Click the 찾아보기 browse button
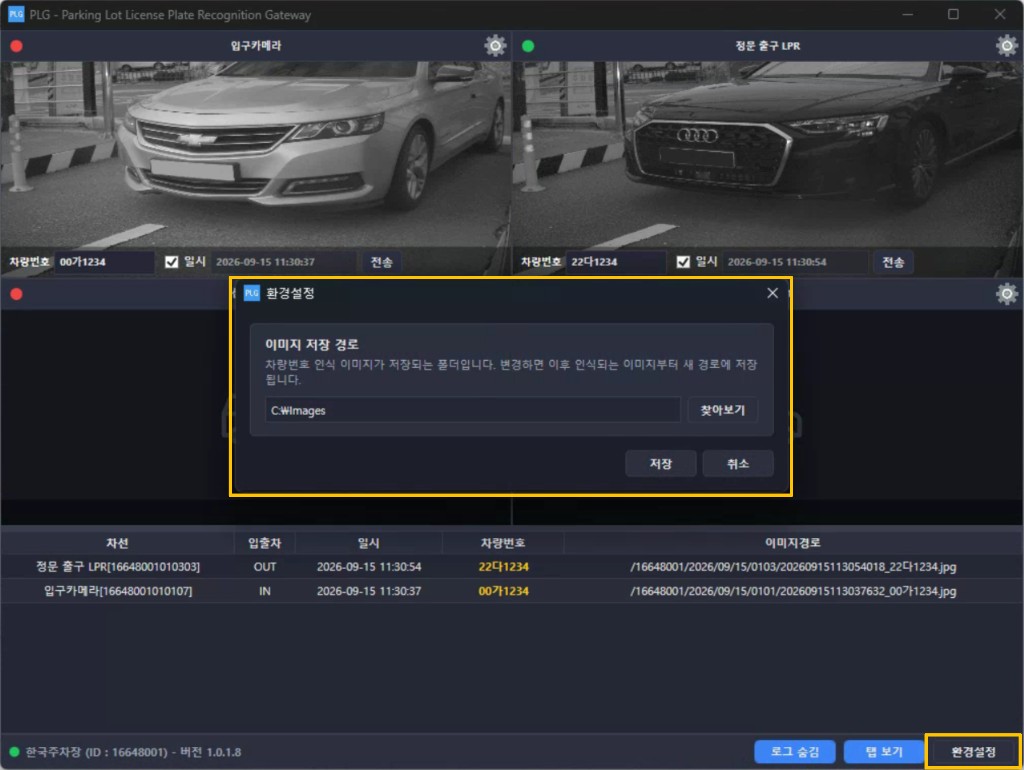The width and height of the screenshot is (1024, 770). 722,410
